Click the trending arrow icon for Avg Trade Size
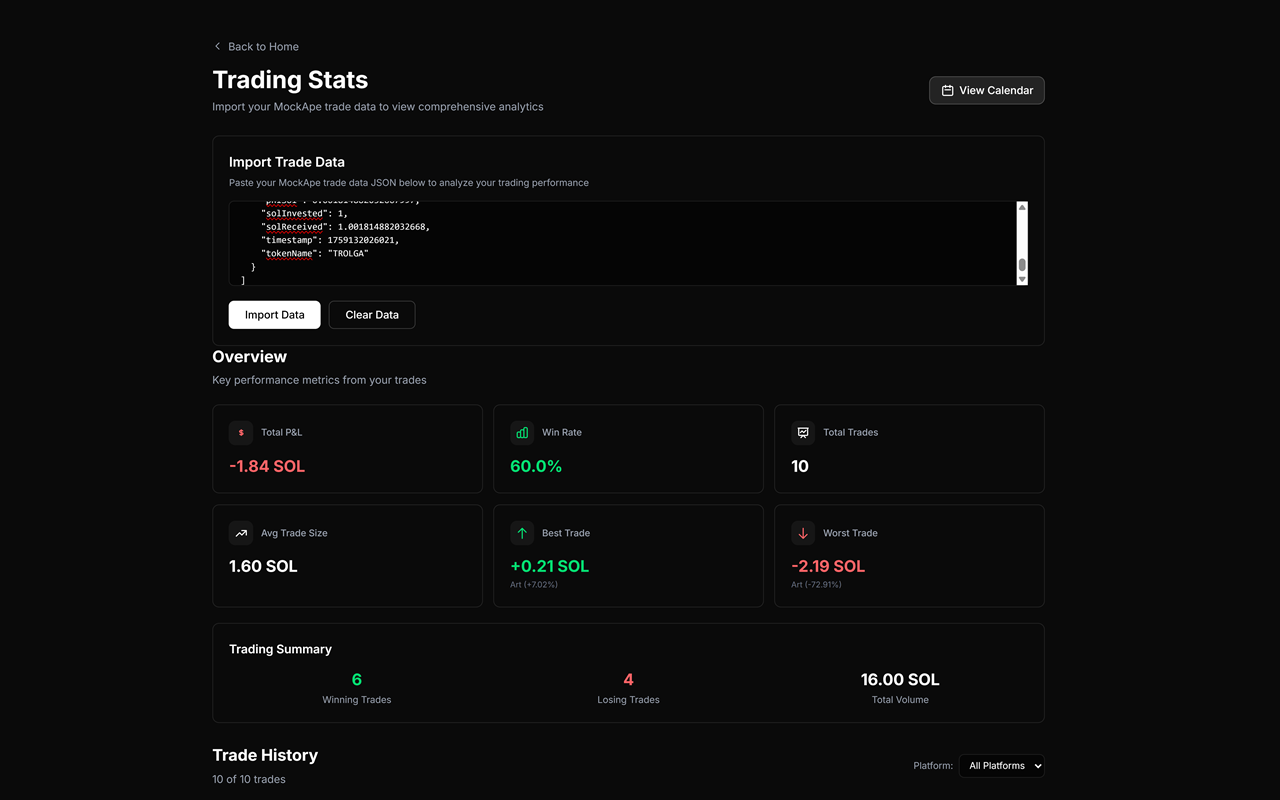 [241, 533]
